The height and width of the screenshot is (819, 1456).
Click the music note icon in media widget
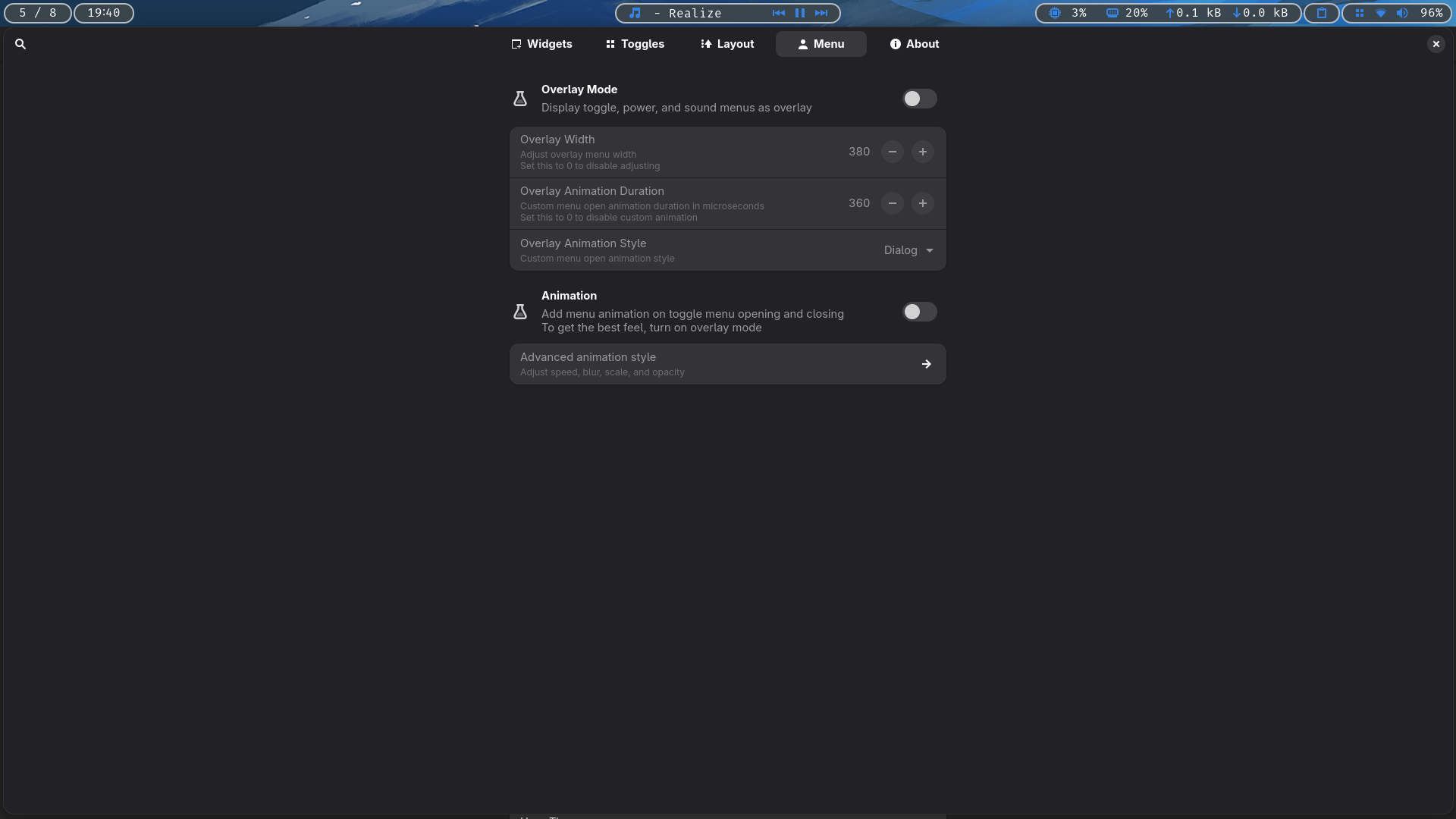[635, 13]
